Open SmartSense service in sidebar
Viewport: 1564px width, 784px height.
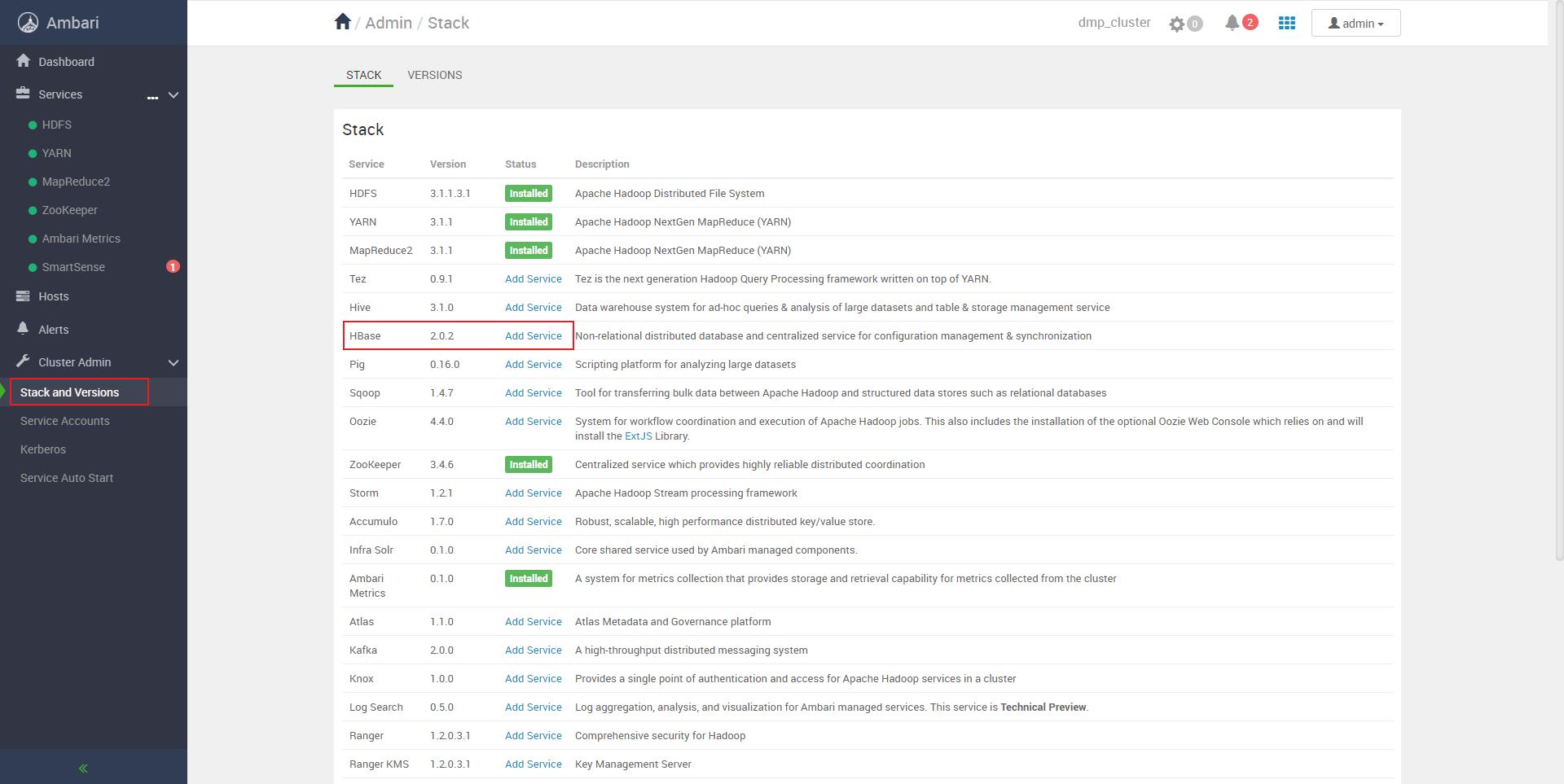73,267
